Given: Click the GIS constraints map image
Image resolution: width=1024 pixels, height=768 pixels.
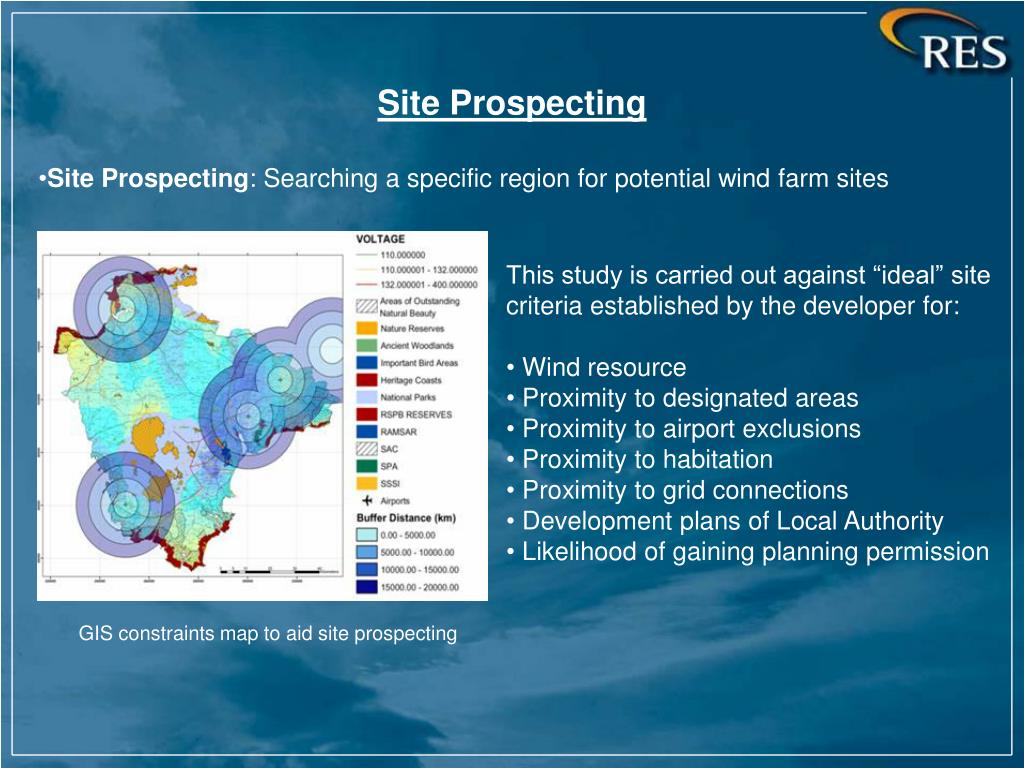Looking at the screenshot, I should click(x=263, y=416).
